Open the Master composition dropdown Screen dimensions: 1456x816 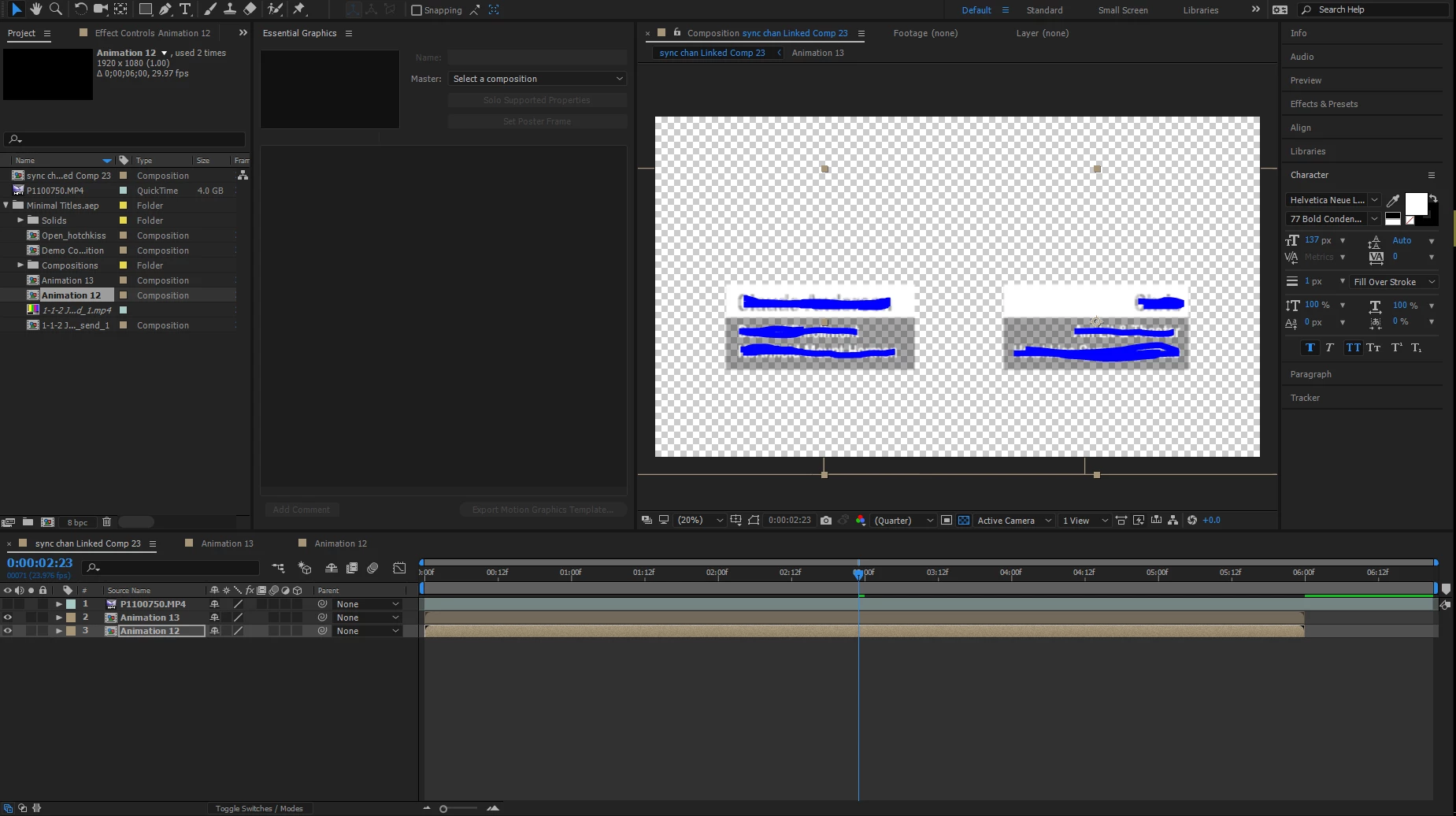tap(538, 79)
